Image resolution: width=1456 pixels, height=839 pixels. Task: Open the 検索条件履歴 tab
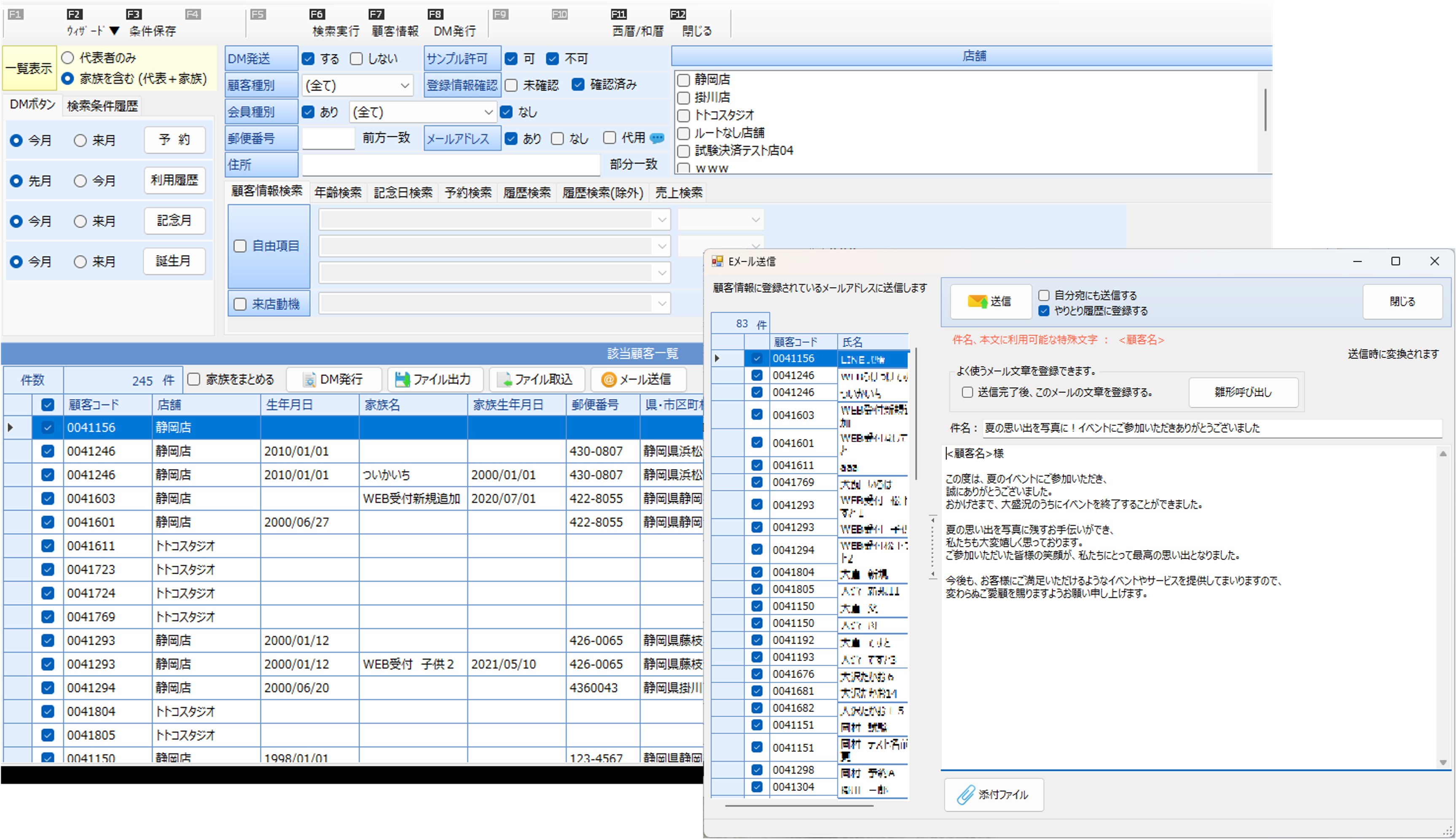[x=102, y=106]
